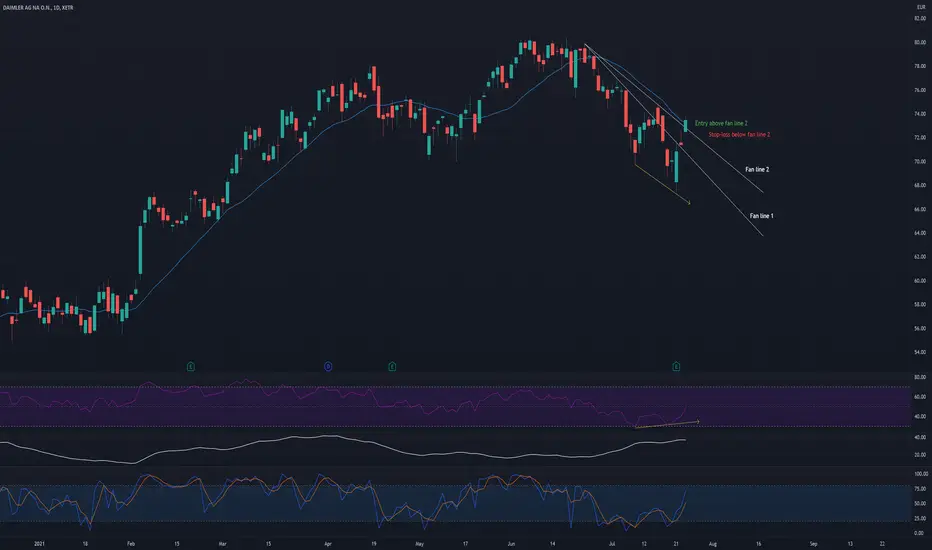The image size is (932, 550).
Task: Select the 'Fan line 1' text label
Action: coord(761,216)
